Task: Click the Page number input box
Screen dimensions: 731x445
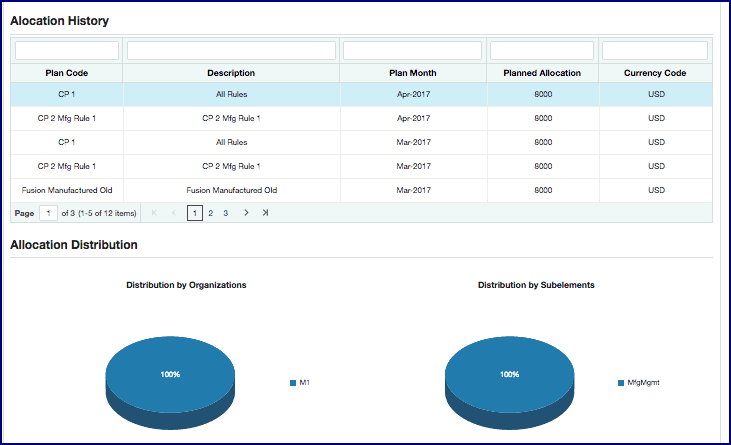Action: [48, 213]
